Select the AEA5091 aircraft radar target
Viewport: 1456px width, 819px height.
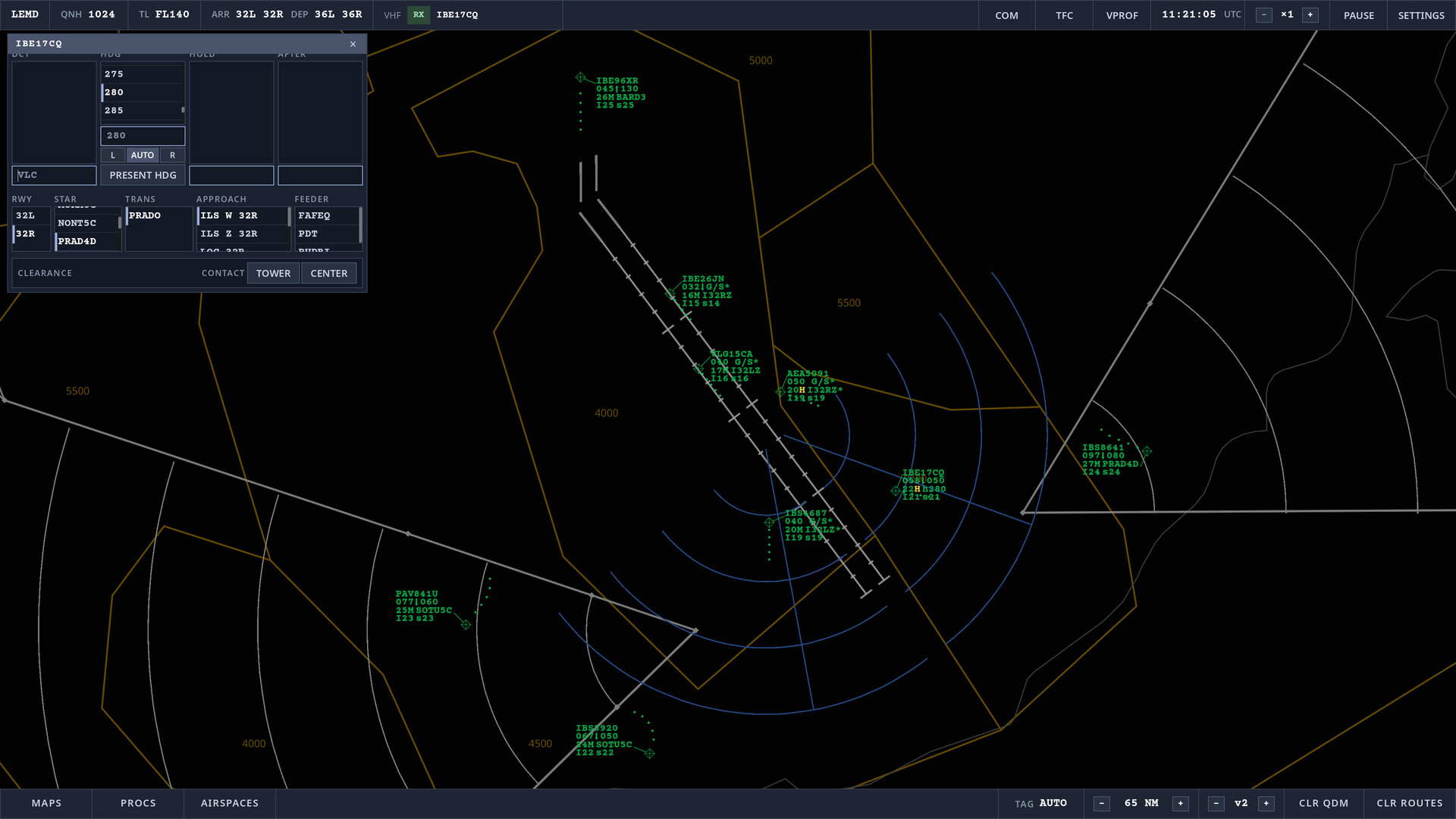click(780, 391)
